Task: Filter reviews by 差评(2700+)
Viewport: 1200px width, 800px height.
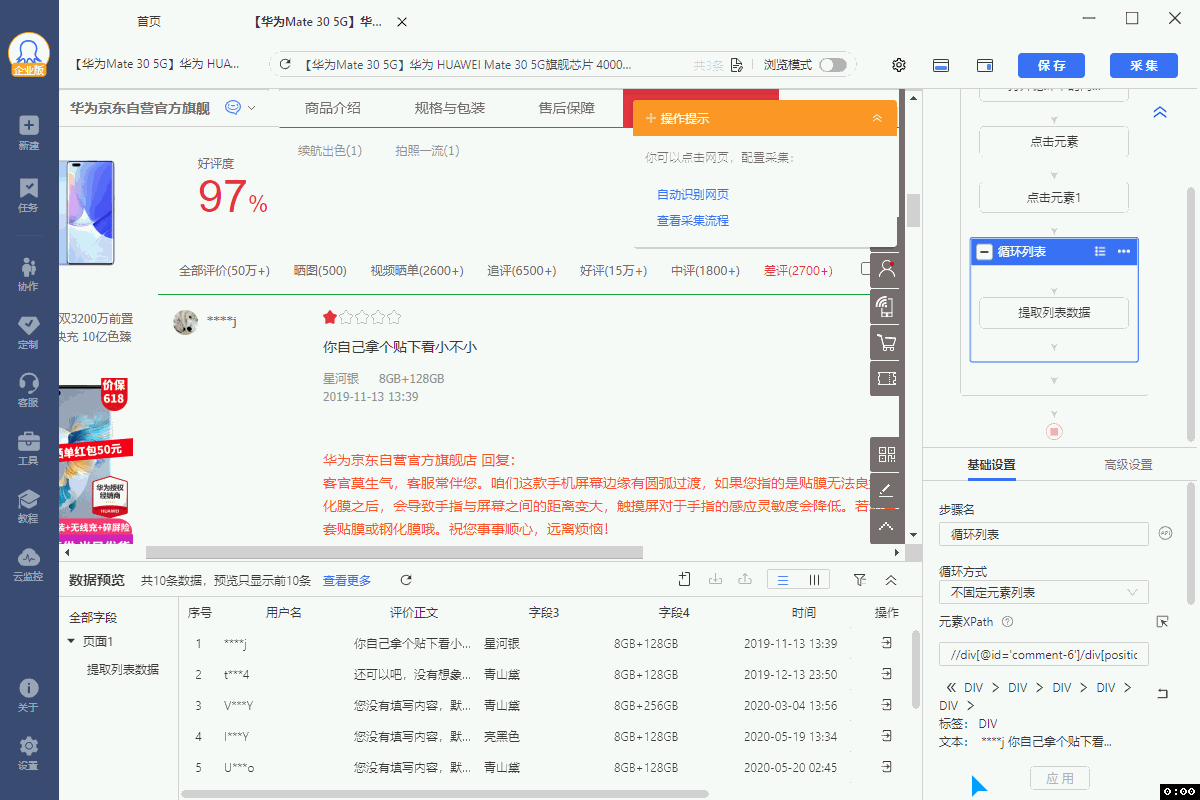Action: [x=798, y=270]
